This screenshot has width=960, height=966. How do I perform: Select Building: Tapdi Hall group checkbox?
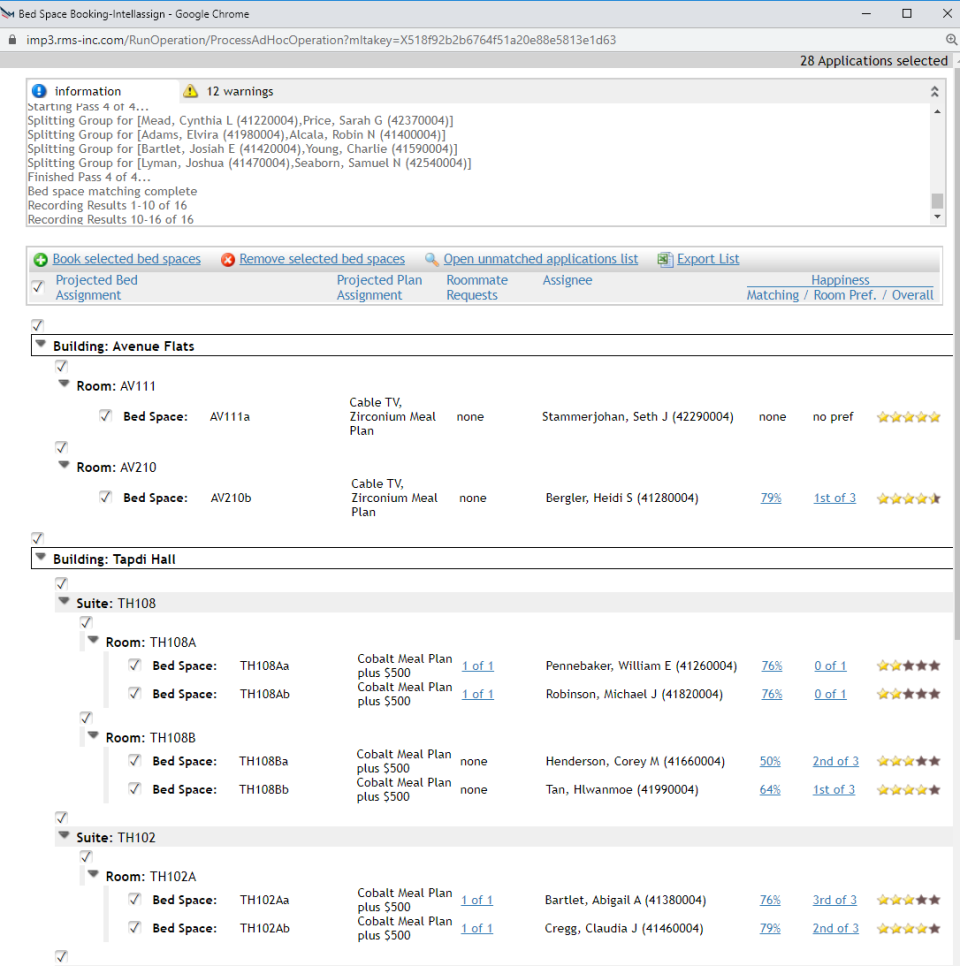(x=38, y=538)
